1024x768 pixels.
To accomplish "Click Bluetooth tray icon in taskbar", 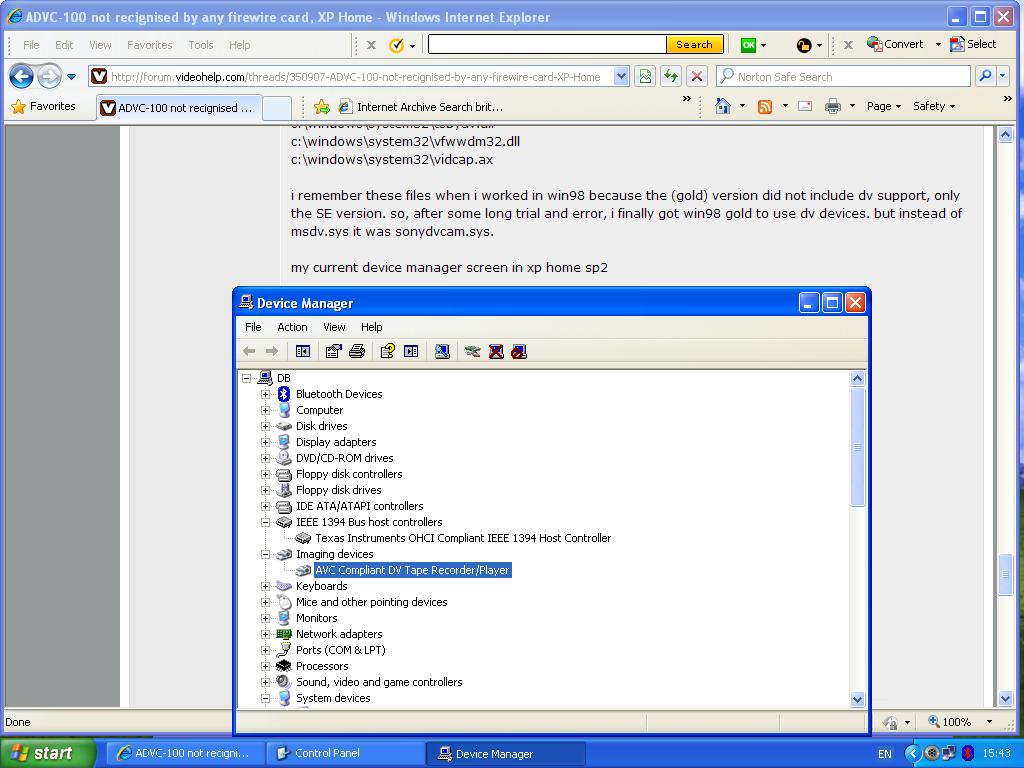I will pyautogui.click(x=968, y=753).
